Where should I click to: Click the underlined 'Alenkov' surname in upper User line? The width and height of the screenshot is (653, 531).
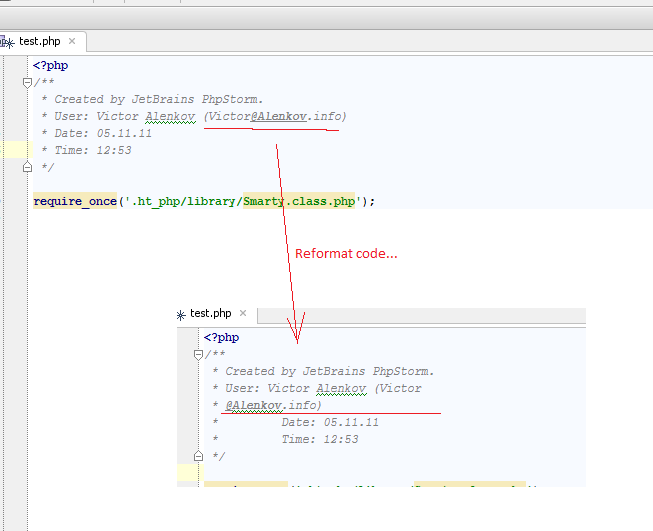coord(170,116)
